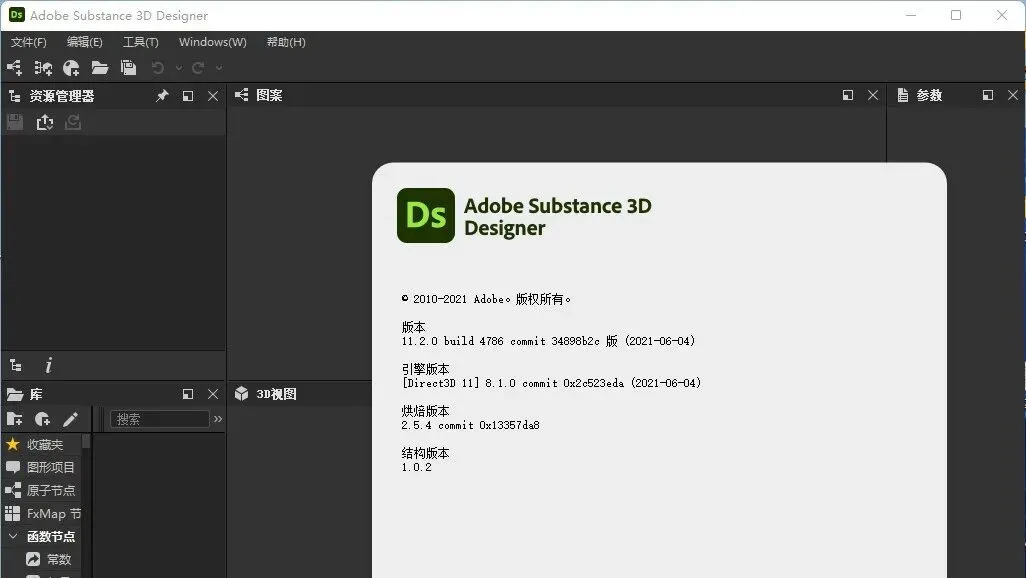
Task: Click the 图案 graph panel title icon
Action: 241,96
